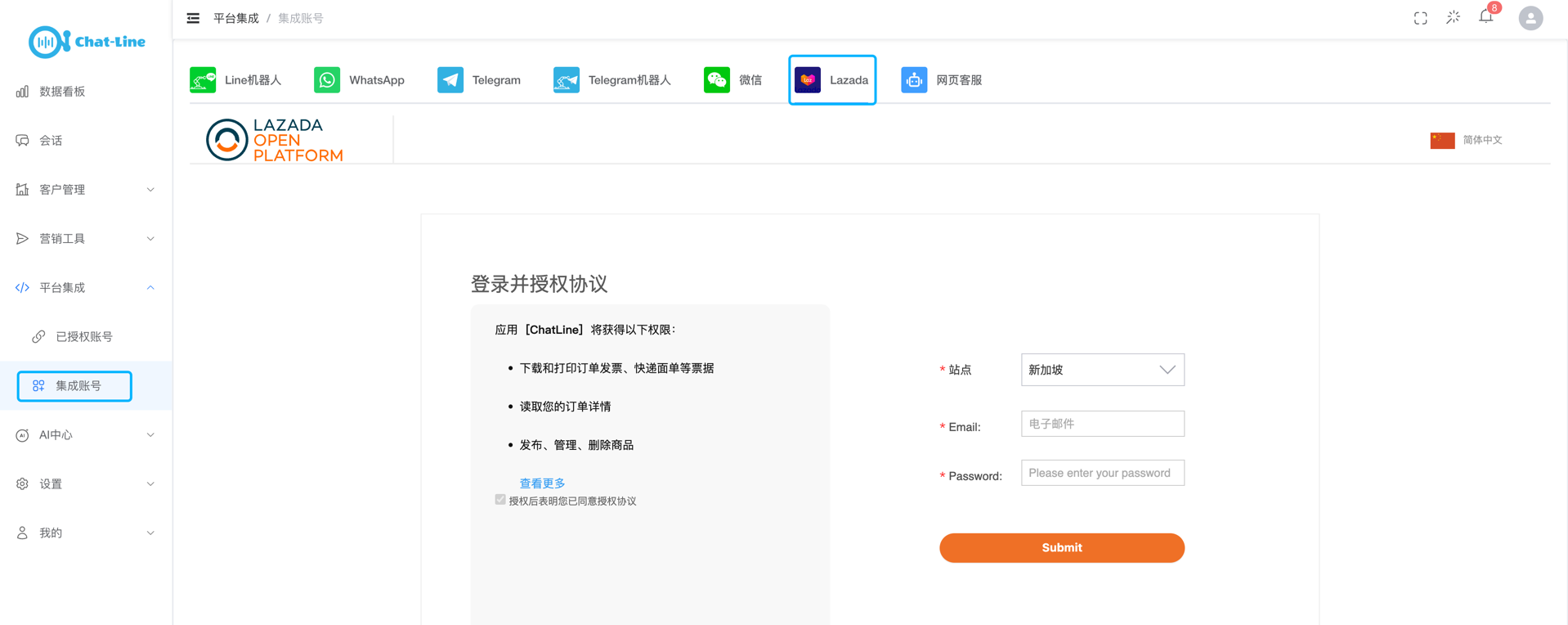Click the 设置 gear icon
Image resolution: width=1568 pixels, height=625 pixels.
22,484
